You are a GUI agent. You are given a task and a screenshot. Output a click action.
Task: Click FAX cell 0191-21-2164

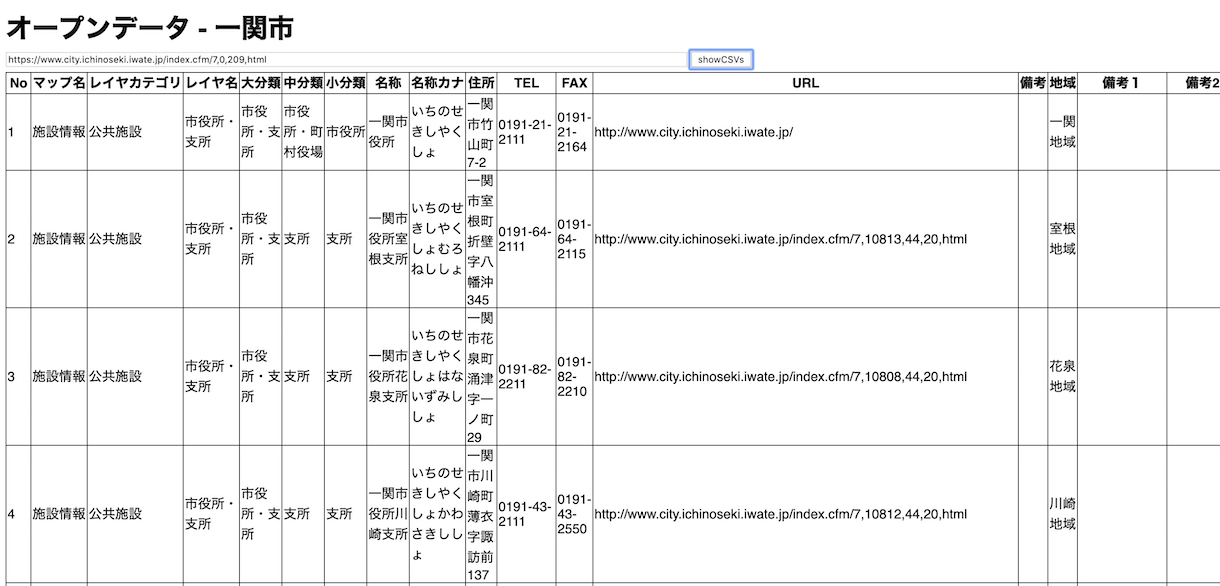click(574, 132)
